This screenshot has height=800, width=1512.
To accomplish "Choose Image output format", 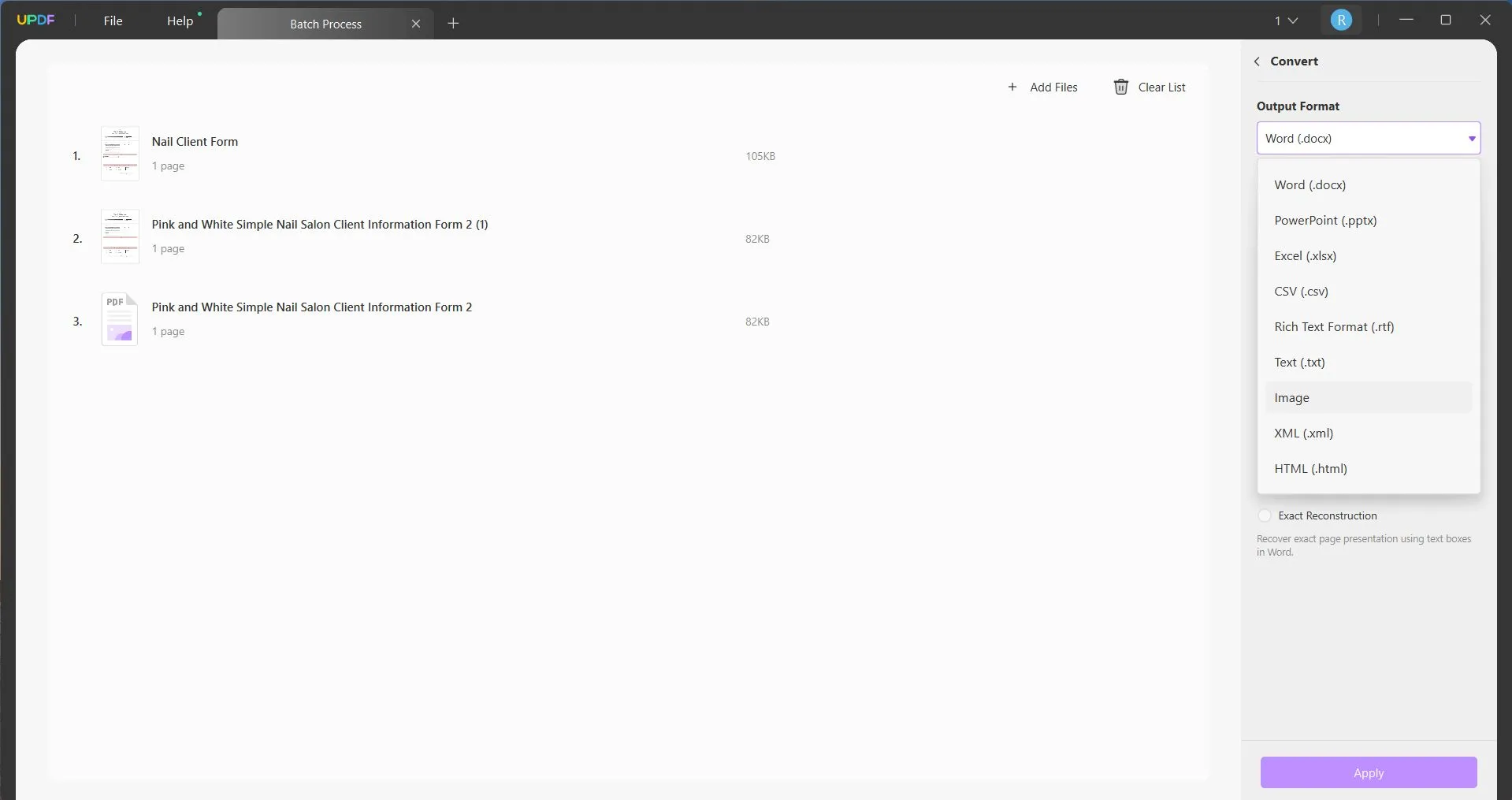I will click(x=1369, y=398).
